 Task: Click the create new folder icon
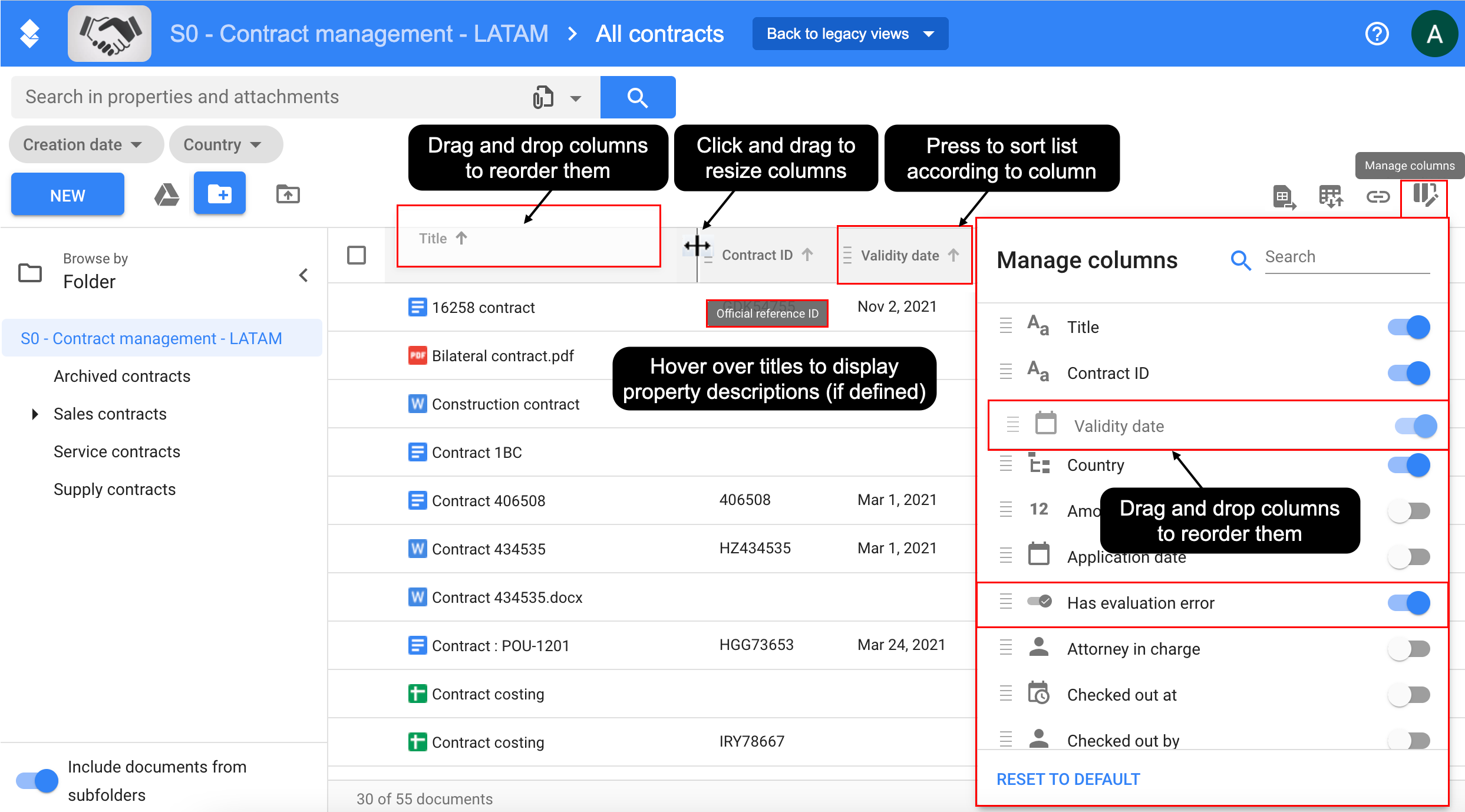click(x=220, y=193)
